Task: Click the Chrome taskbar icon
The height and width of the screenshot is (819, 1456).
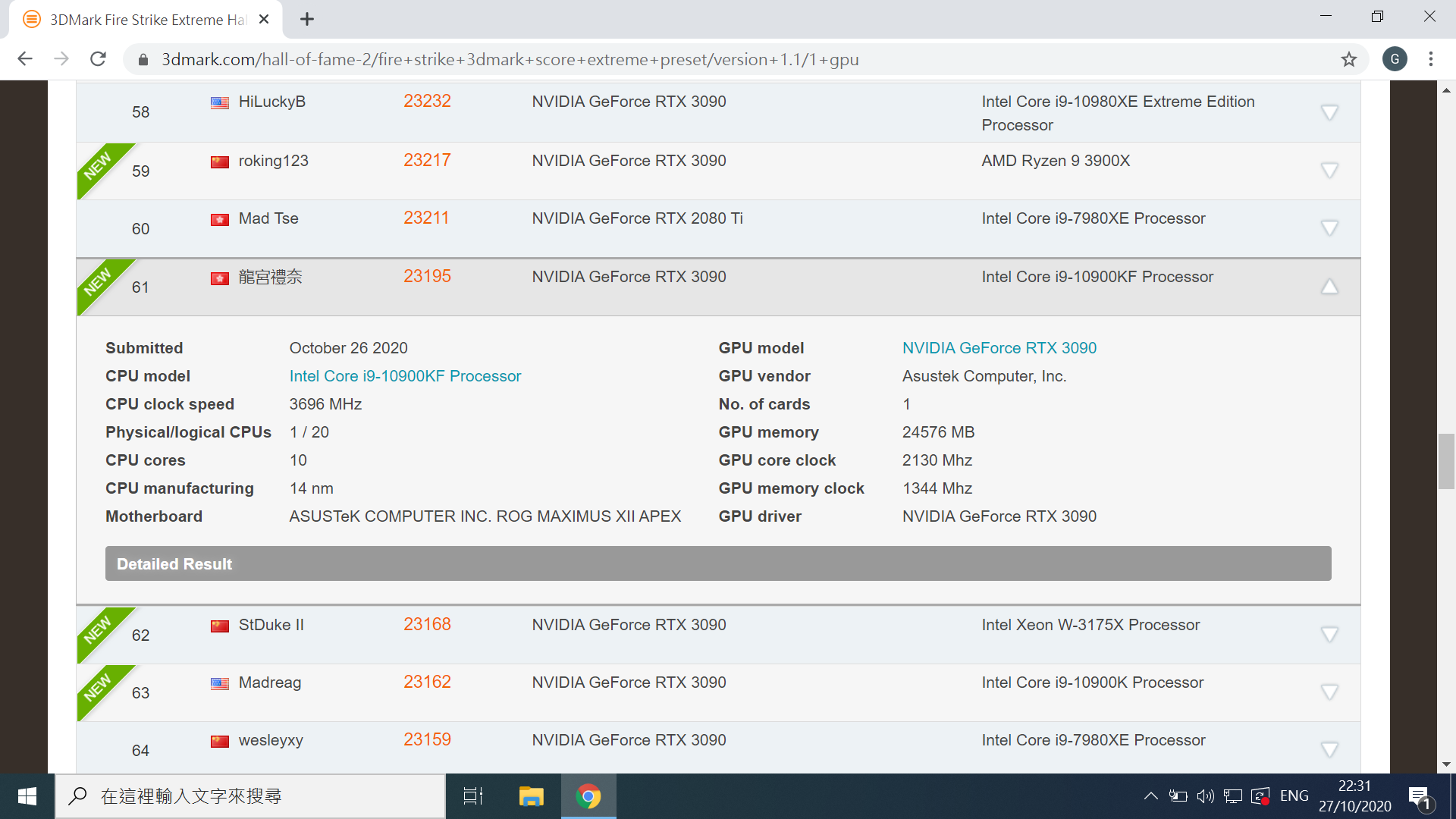Action: (588, 796)
